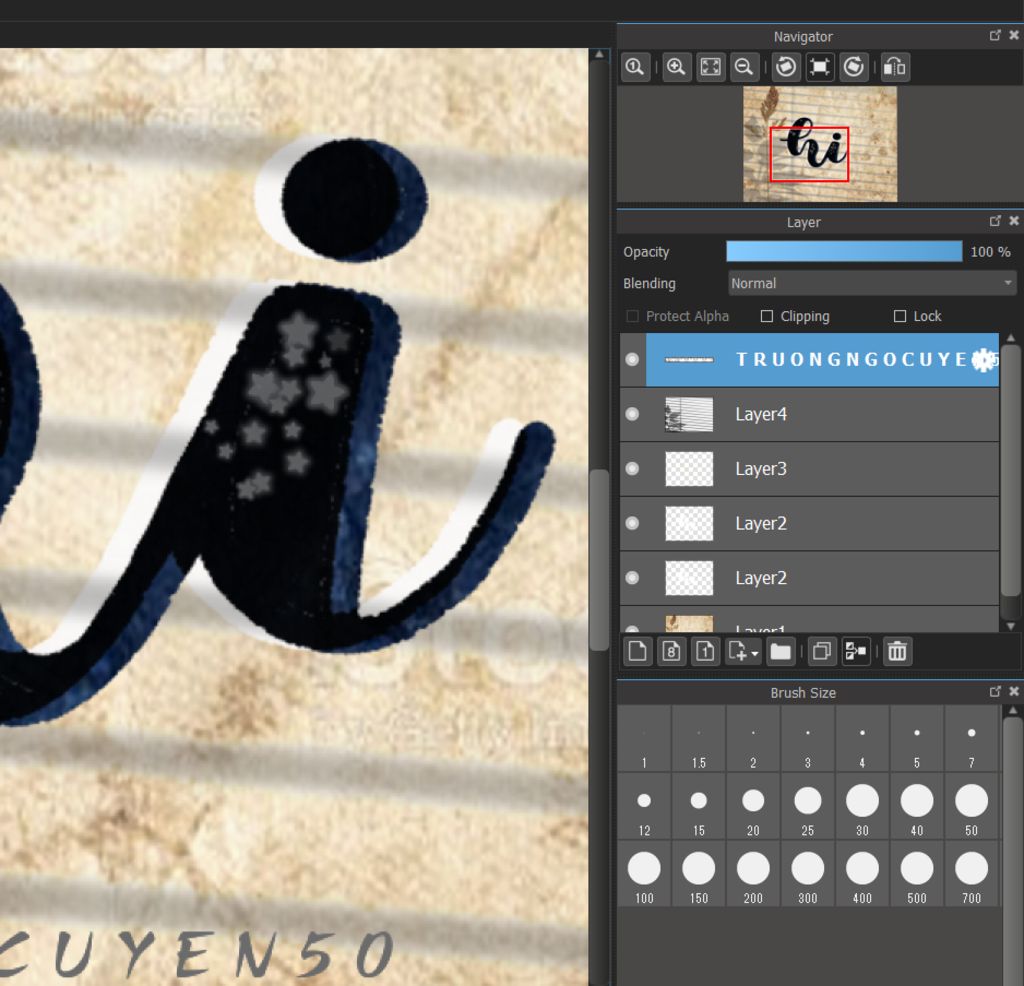The width and height of the screenshot is (1024, 986).
Task: Select brush size 12
Action: (644, 807)
